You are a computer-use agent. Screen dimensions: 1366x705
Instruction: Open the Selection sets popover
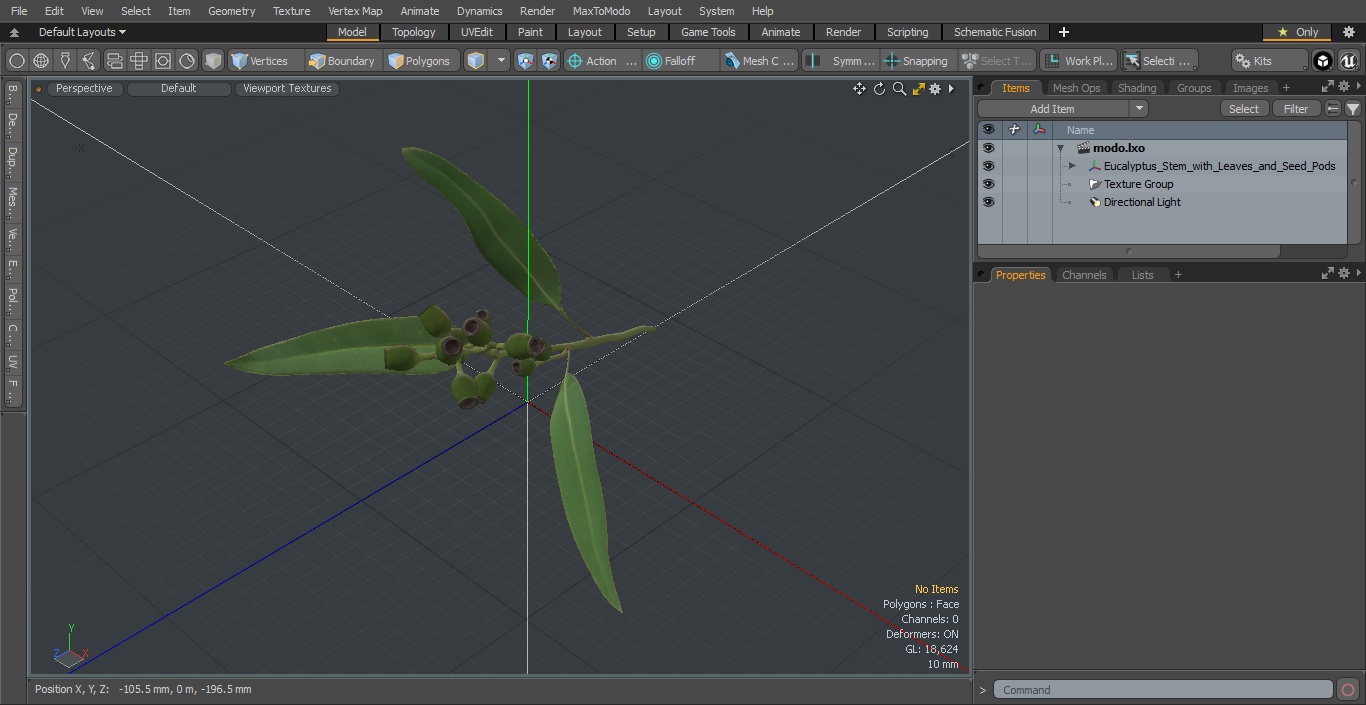tap(1158, 61)
